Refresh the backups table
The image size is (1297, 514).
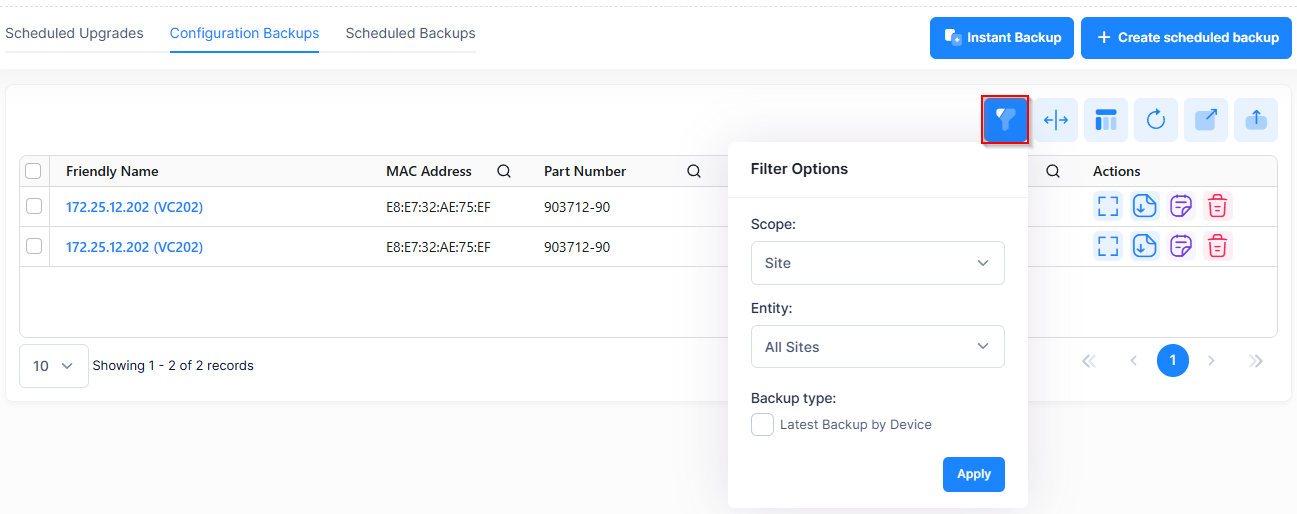pyautogui.click(x=1156, y=120)
